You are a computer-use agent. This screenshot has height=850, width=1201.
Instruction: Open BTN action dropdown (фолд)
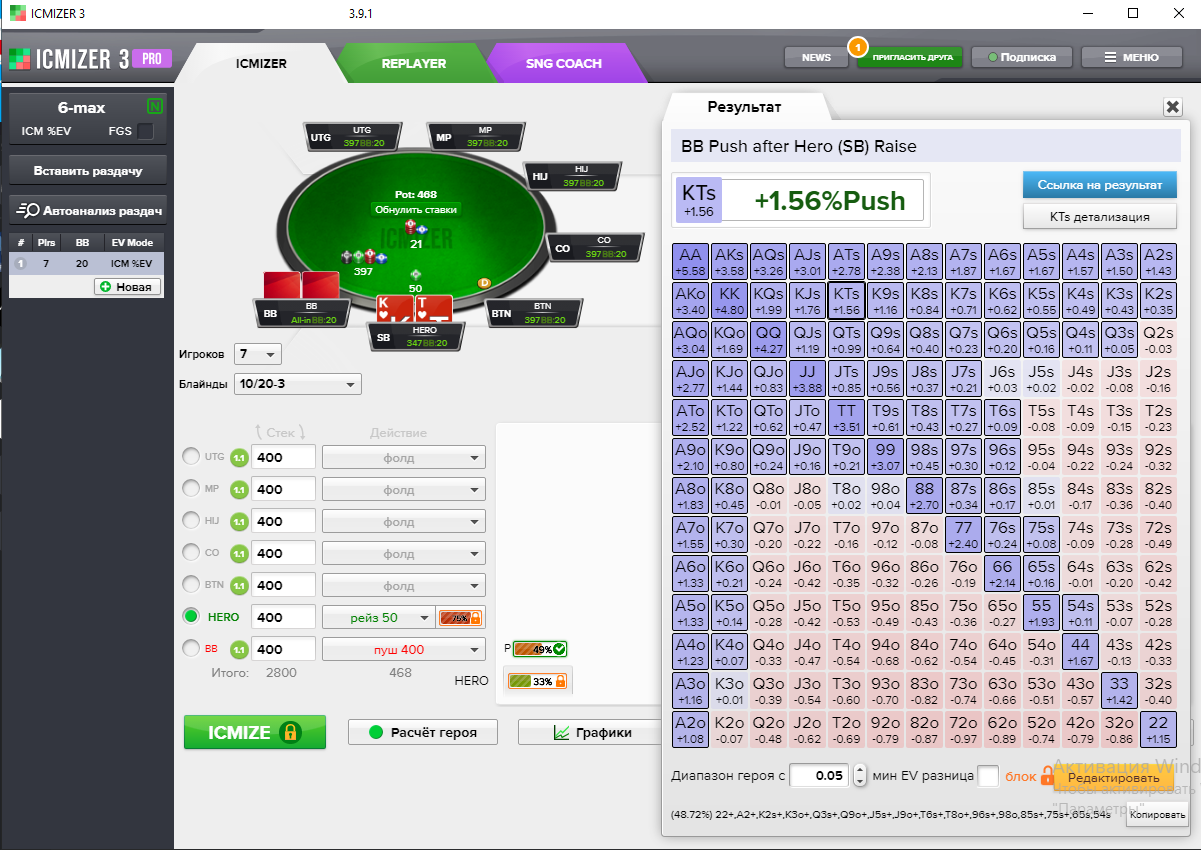404,586
